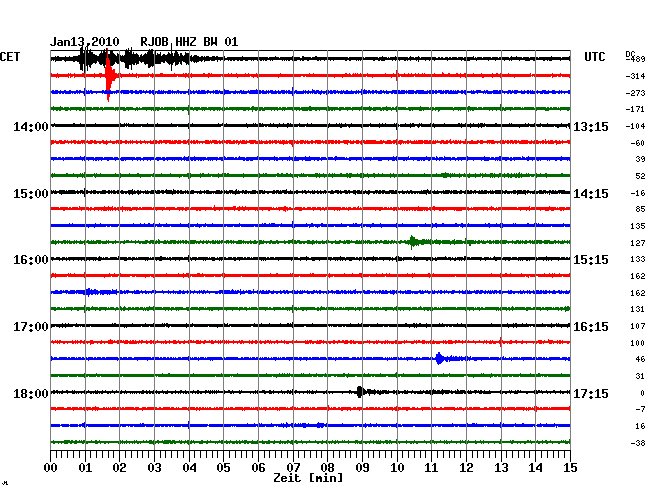Click the DC offset value 46
Viewport: 650px width, 494px height.
click(640, 359)
